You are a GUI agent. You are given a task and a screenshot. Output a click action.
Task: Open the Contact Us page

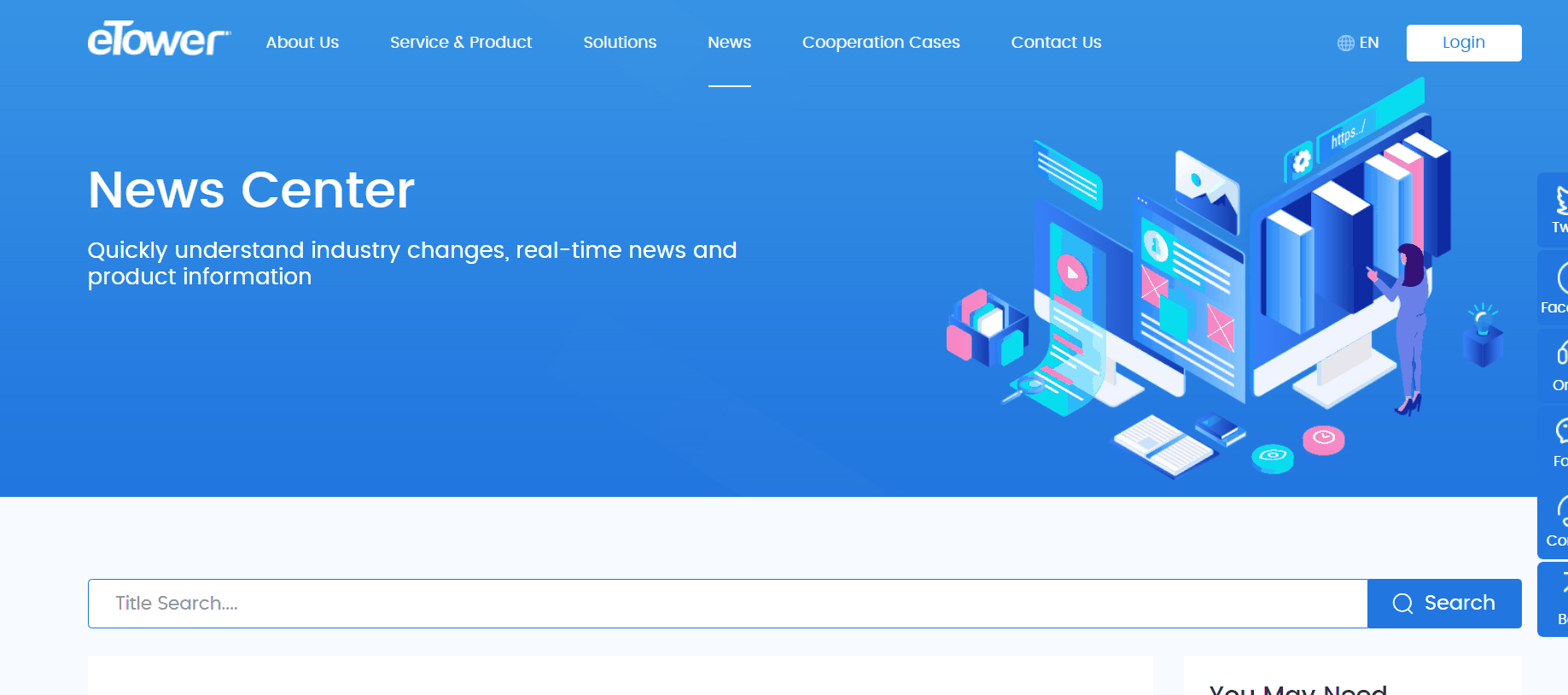[1056, 43]
